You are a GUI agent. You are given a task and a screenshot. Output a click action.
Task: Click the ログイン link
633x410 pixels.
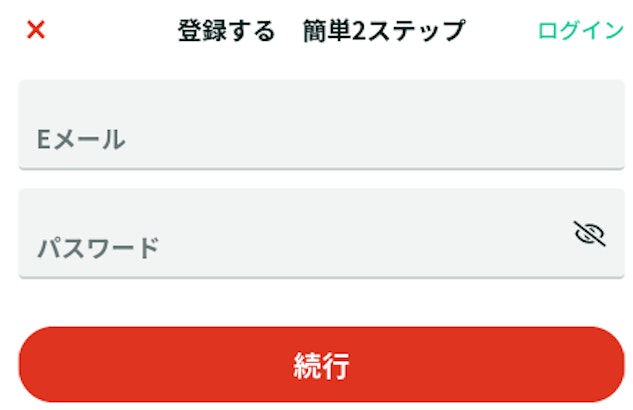click(x=580, y=30)
